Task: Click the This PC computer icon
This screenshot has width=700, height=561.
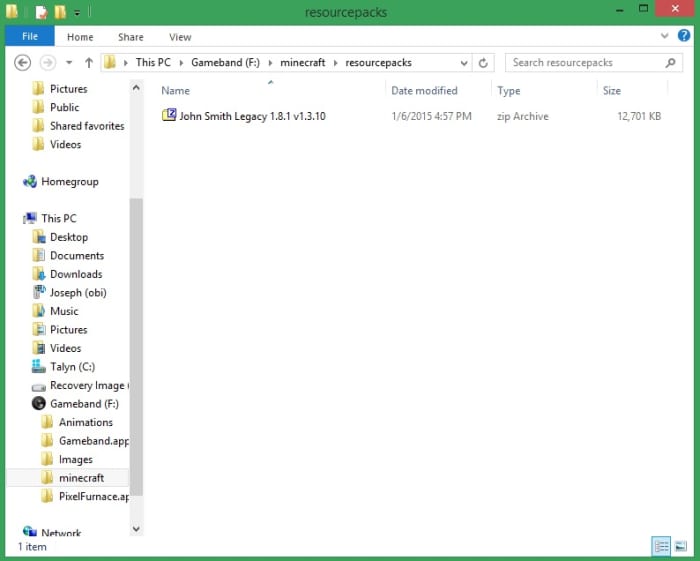Action: [x=30, y=218]
